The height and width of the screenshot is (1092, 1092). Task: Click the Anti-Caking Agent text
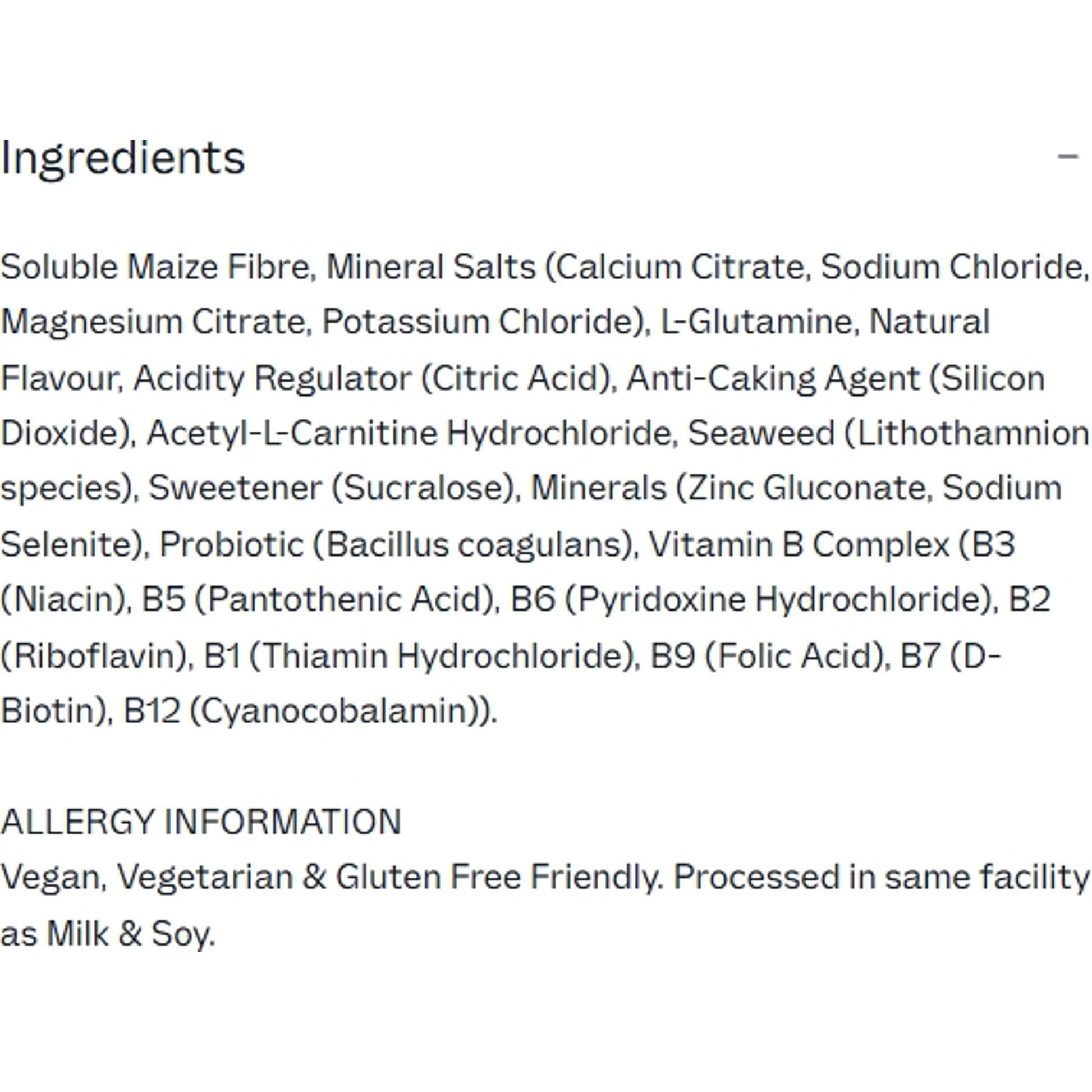tap(773, 378)
